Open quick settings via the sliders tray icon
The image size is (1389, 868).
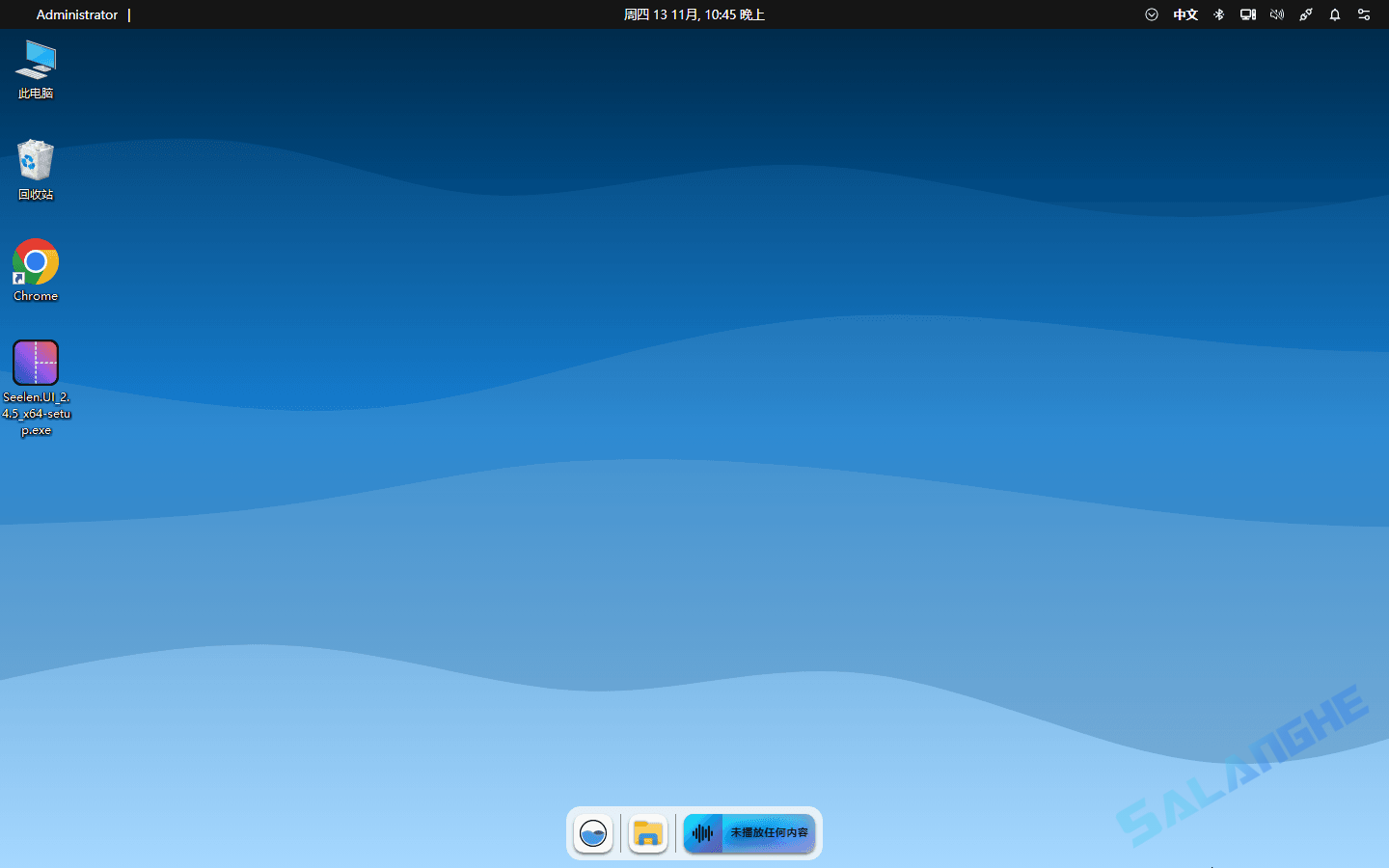(x=1363, y=14)
